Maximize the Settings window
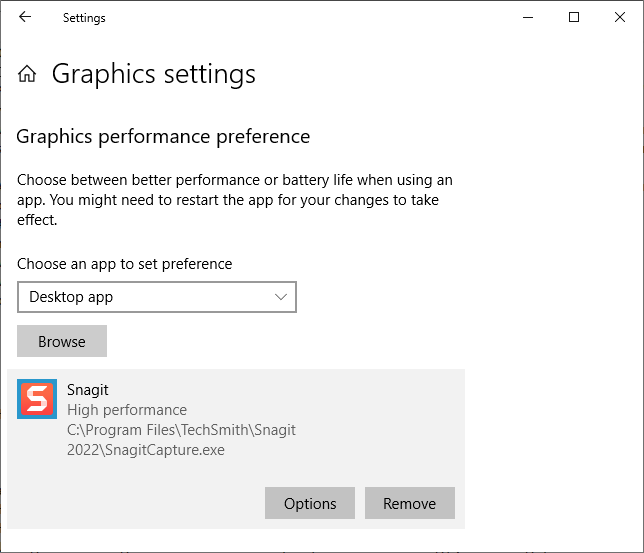Image resolution: width=644 pixels, height=553 pixels. click(573, 17)
